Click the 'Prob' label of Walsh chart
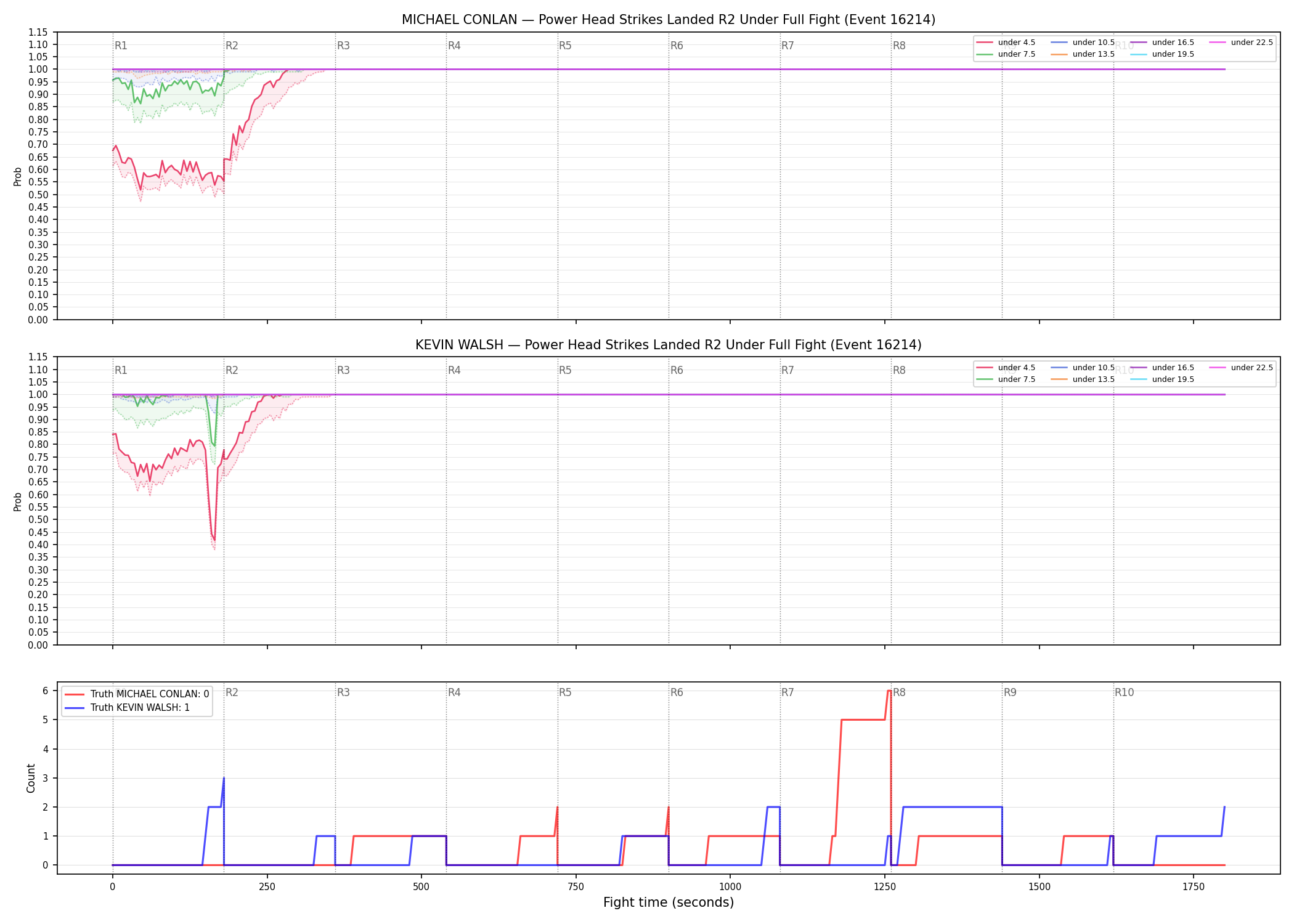Viewport: 1294px width, 924px height. (18, 501)
